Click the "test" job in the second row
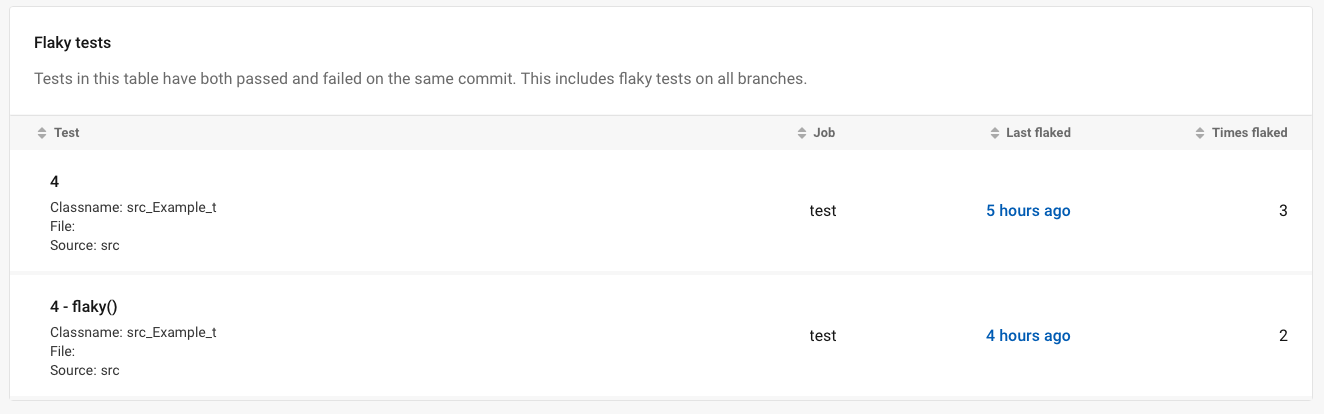The width and height of the screenshot is (1324, 414). click(823, 336)
